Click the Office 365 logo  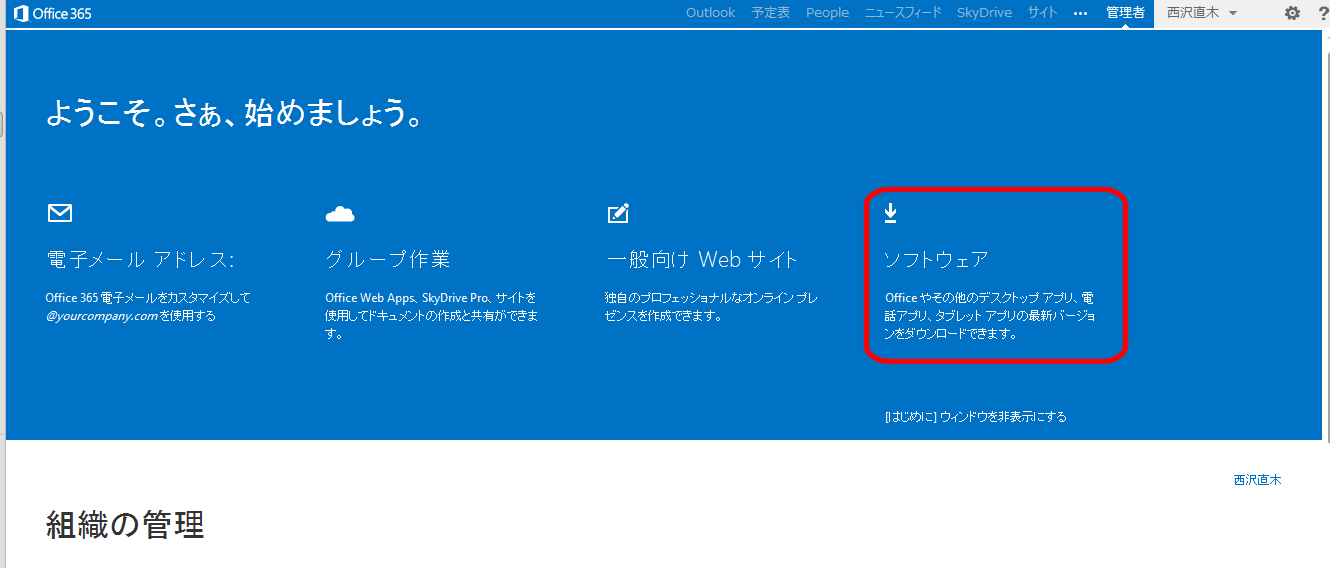tap(52, 13)
